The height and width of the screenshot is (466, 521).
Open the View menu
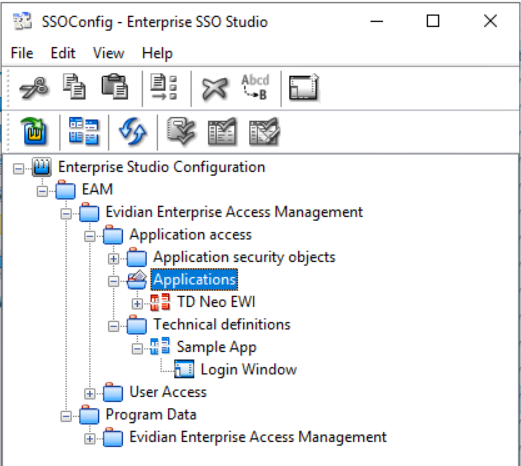coord(108,53)
